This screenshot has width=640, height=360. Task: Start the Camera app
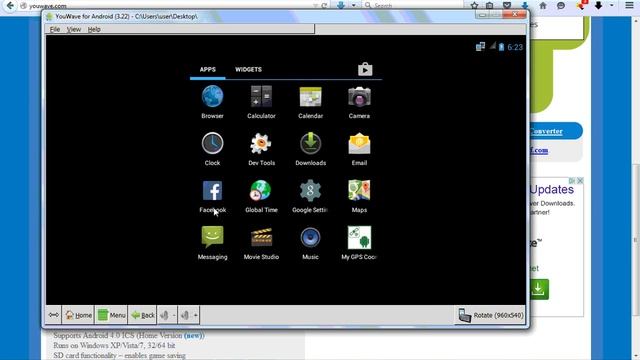pos(359,102)
